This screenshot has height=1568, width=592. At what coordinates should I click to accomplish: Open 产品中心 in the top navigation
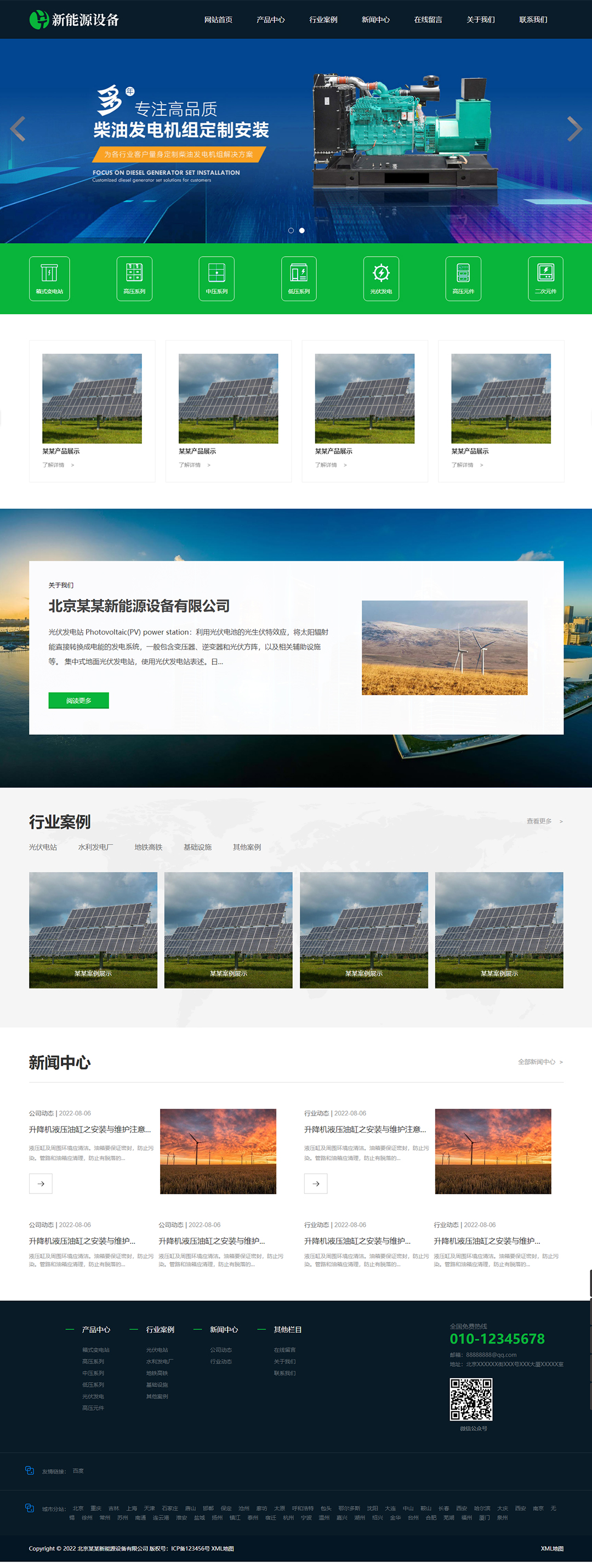(271, 20)
